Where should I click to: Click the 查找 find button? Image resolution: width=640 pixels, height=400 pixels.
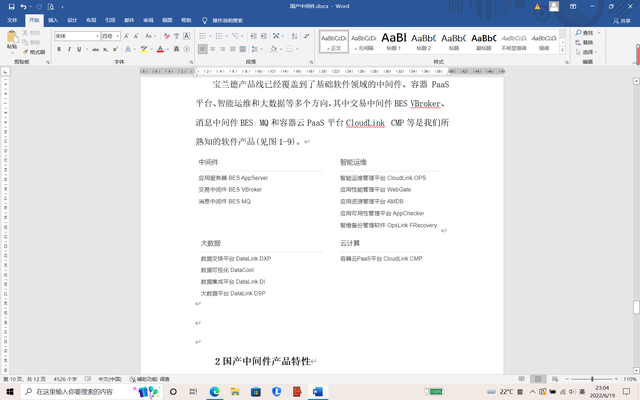point(584,33)
